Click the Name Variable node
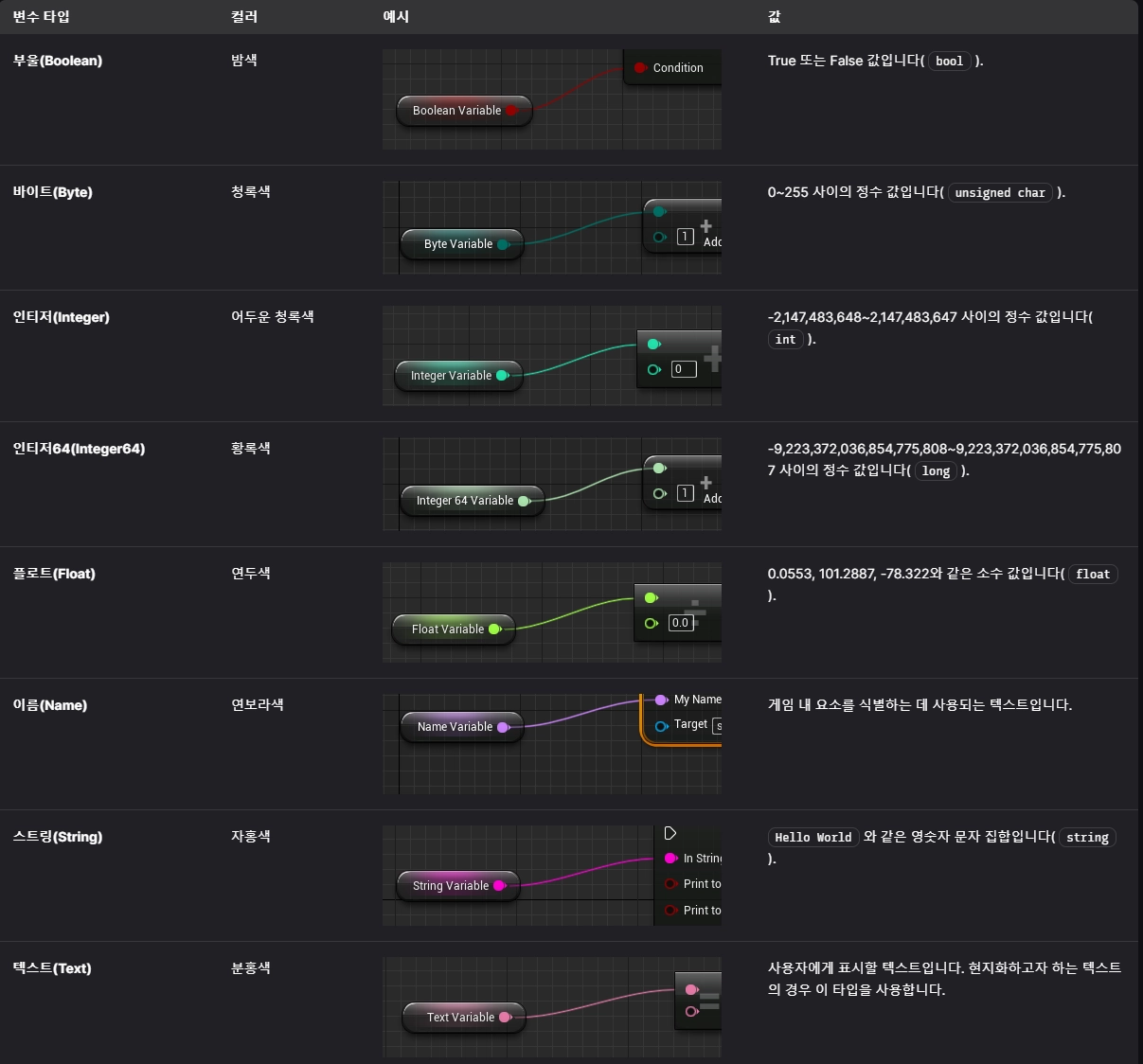1143x1064 pixels. pos(462,727)
